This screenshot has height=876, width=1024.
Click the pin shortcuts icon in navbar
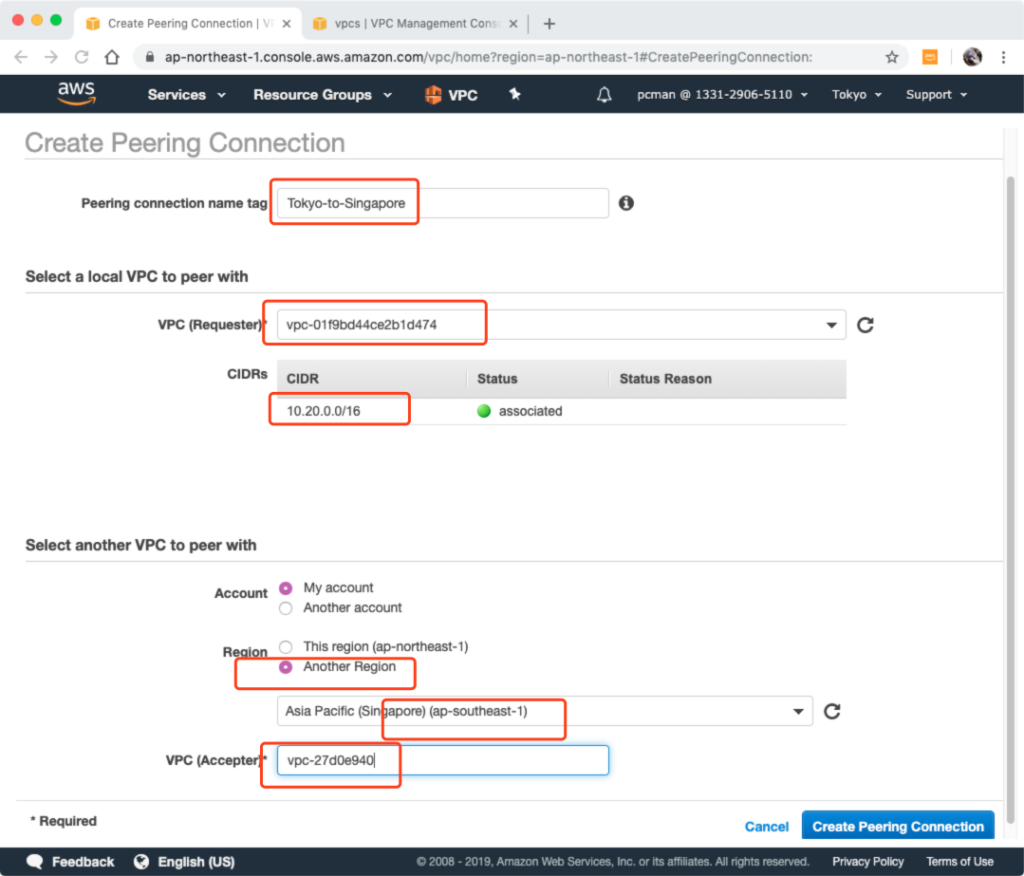(515, 94)
